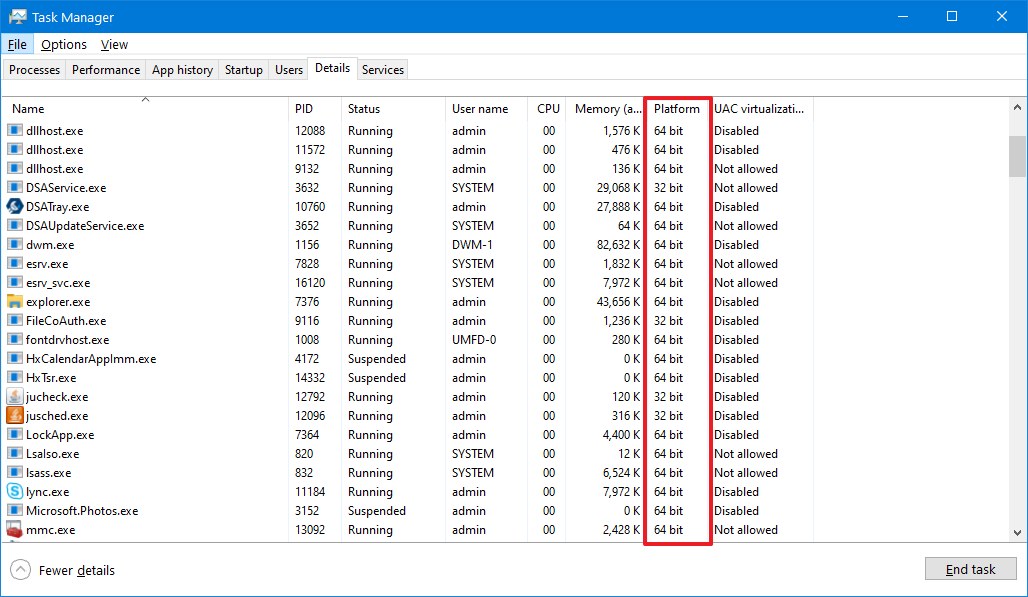Click the jucheck.exe Java icon
The height and width of the screenshot is (597, 1028).
point(15,397)
